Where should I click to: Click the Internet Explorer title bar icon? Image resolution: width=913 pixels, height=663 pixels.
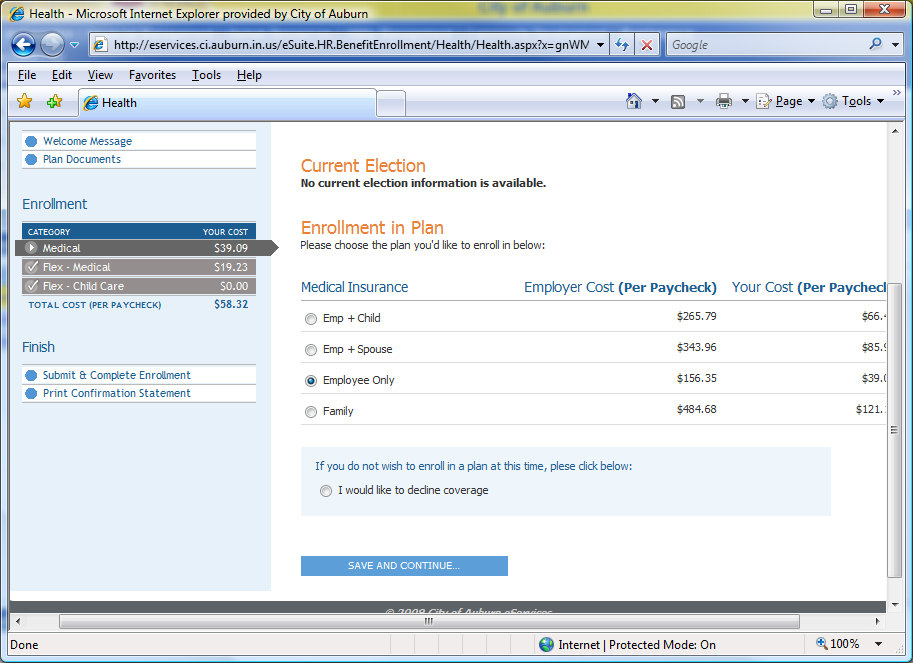click(17, 13)
